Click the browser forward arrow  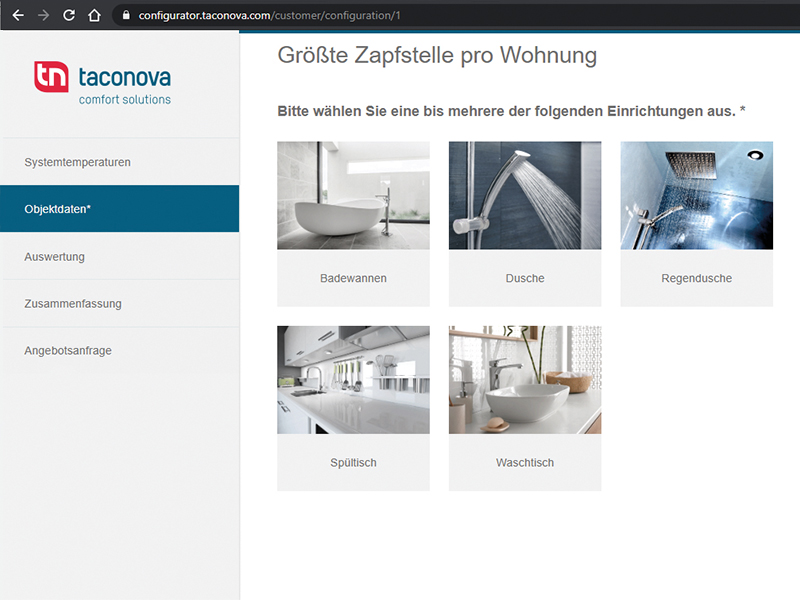42,15
